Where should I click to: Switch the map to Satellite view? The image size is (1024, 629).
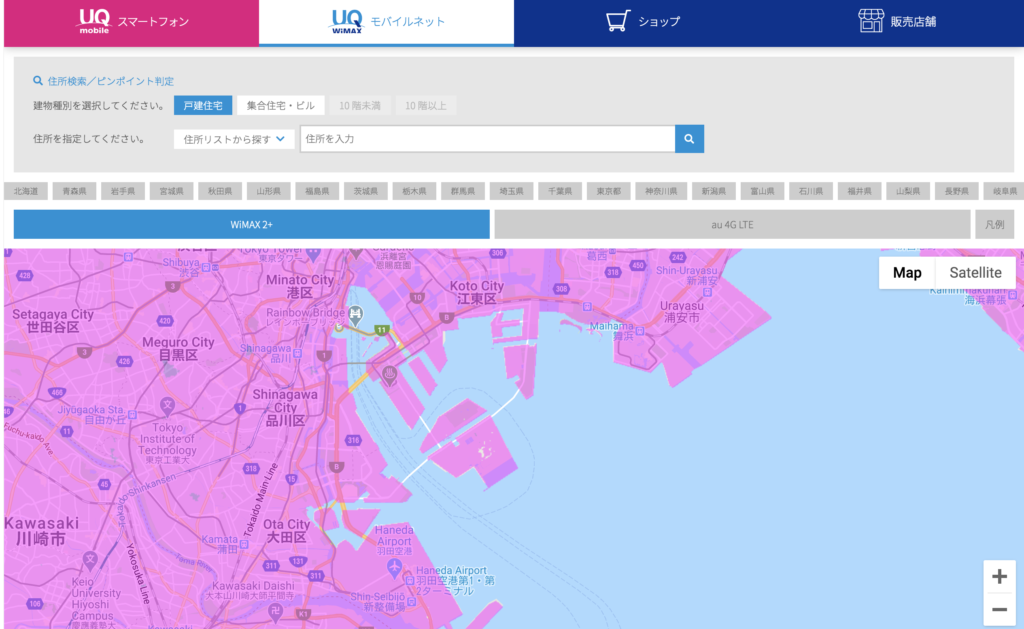975,272
